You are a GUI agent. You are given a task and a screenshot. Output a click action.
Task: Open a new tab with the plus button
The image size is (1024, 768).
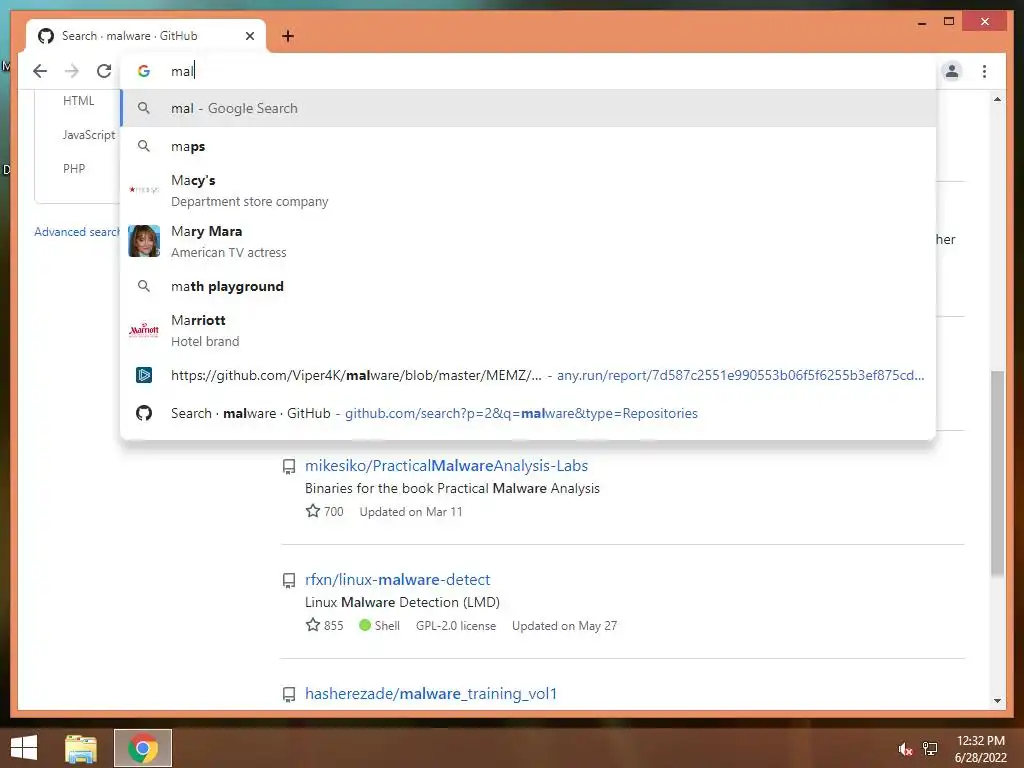[288, 36]
